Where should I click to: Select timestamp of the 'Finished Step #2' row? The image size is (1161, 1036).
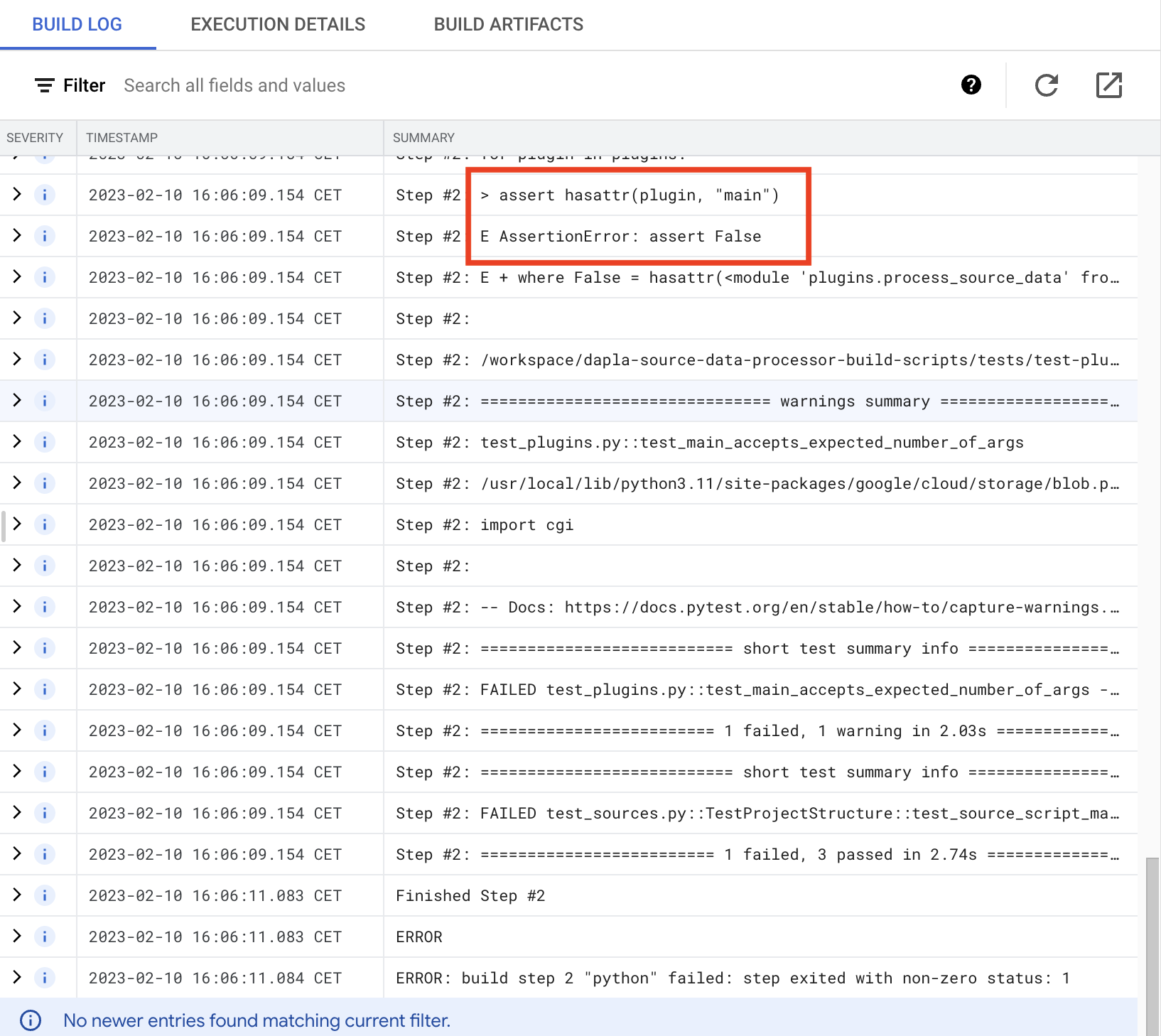(x=215, y=895)
